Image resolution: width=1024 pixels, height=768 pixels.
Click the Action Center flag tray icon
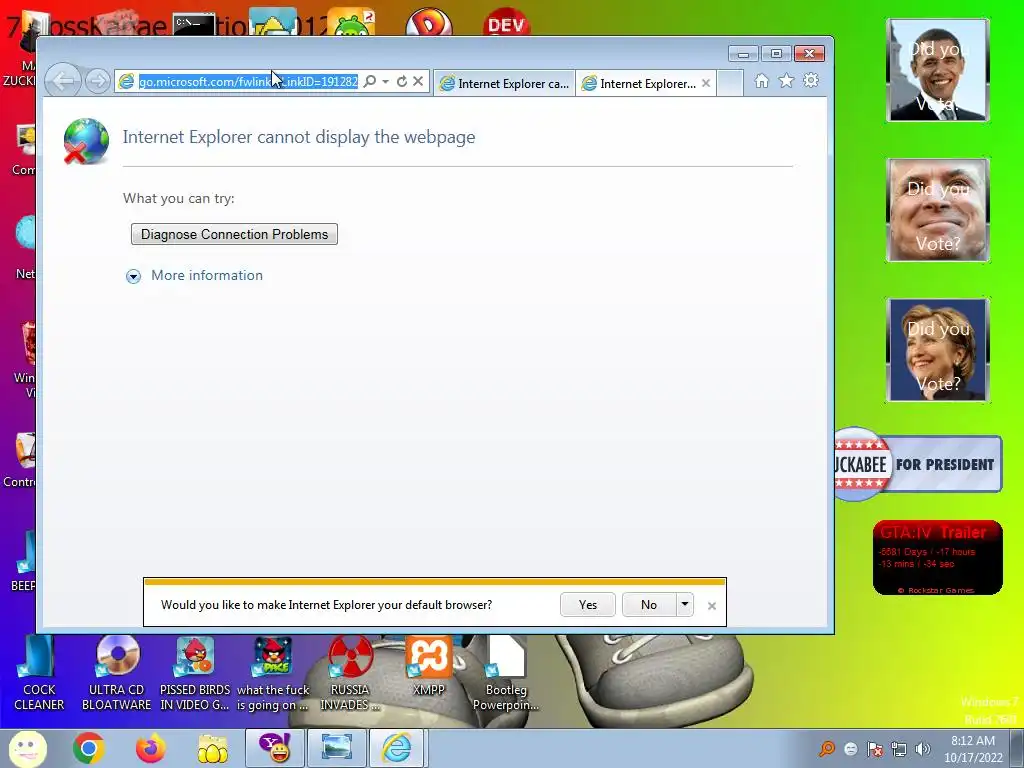pyautogui.click(x=875, y=749)
